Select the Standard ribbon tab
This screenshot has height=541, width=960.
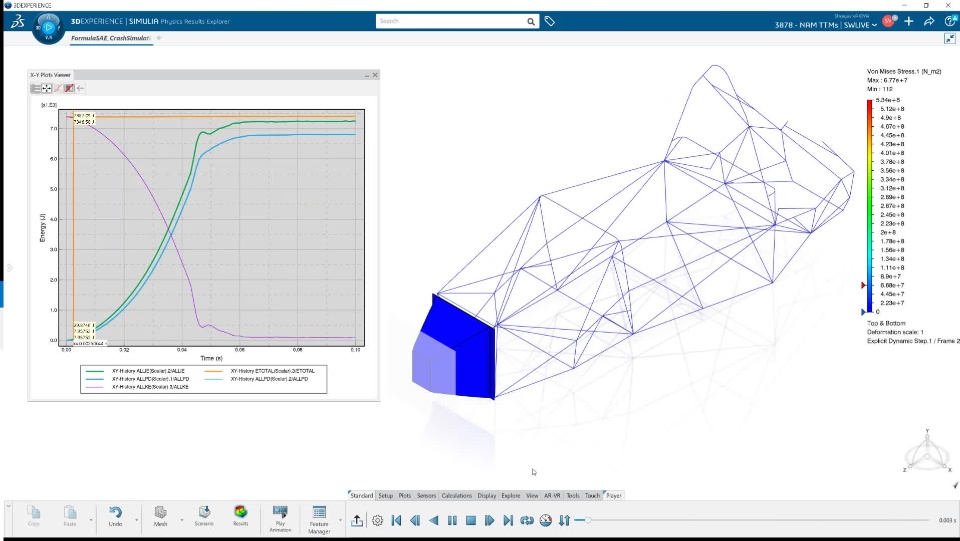pos(361,496)
